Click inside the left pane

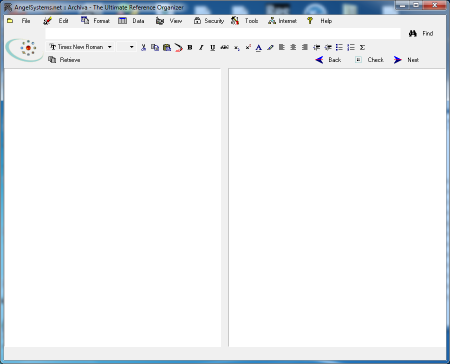click(113, 208)
